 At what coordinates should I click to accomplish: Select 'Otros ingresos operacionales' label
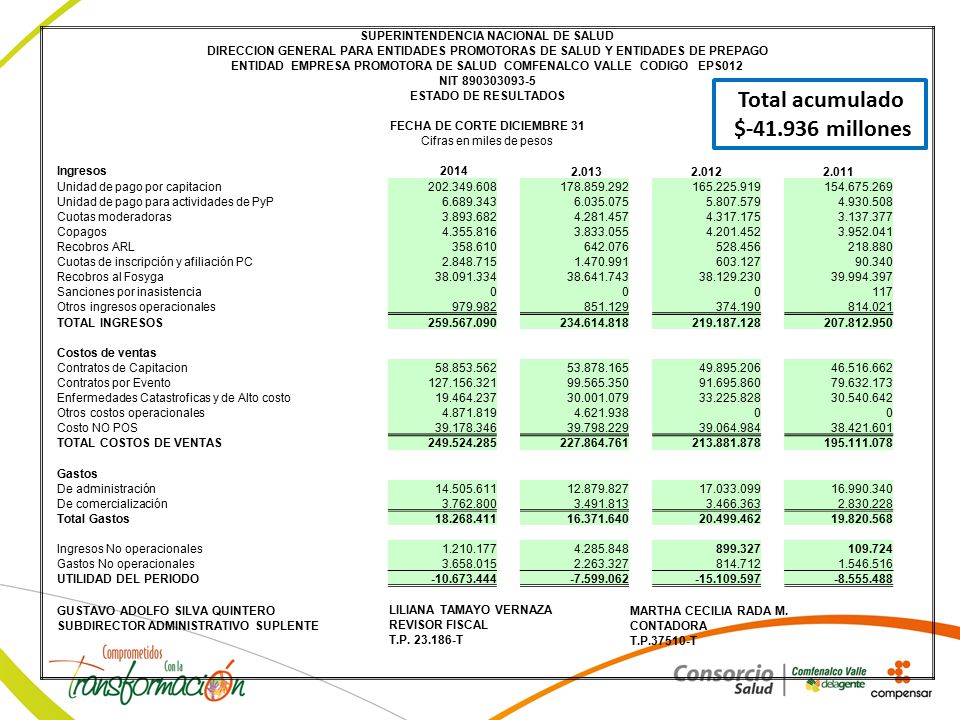pyautogui.click(x=136, y=307)
